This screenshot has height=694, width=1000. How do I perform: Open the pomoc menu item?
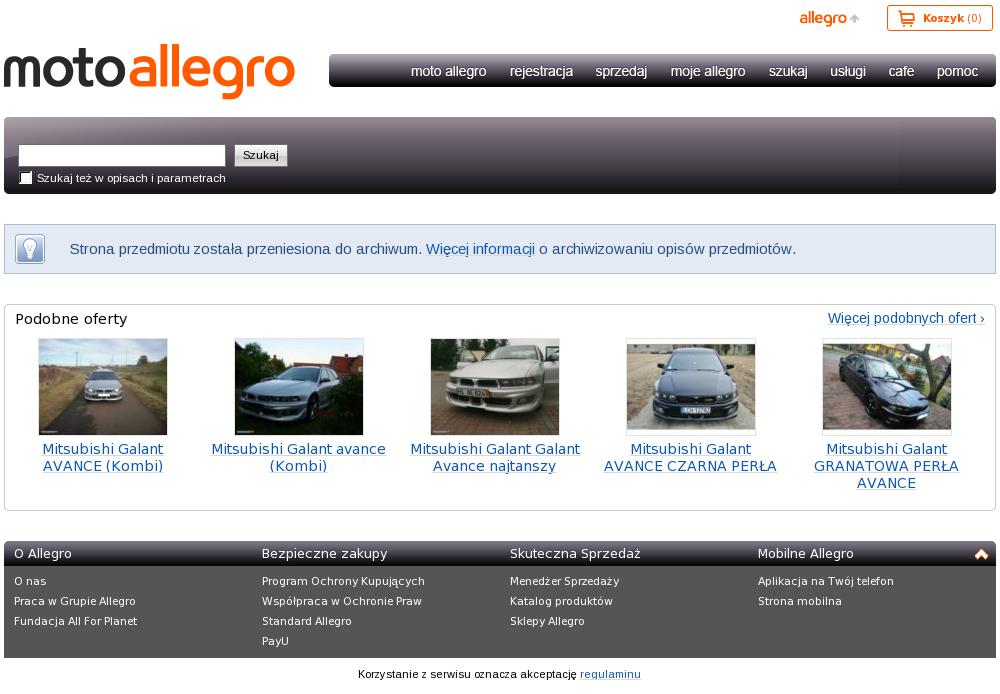957,71
